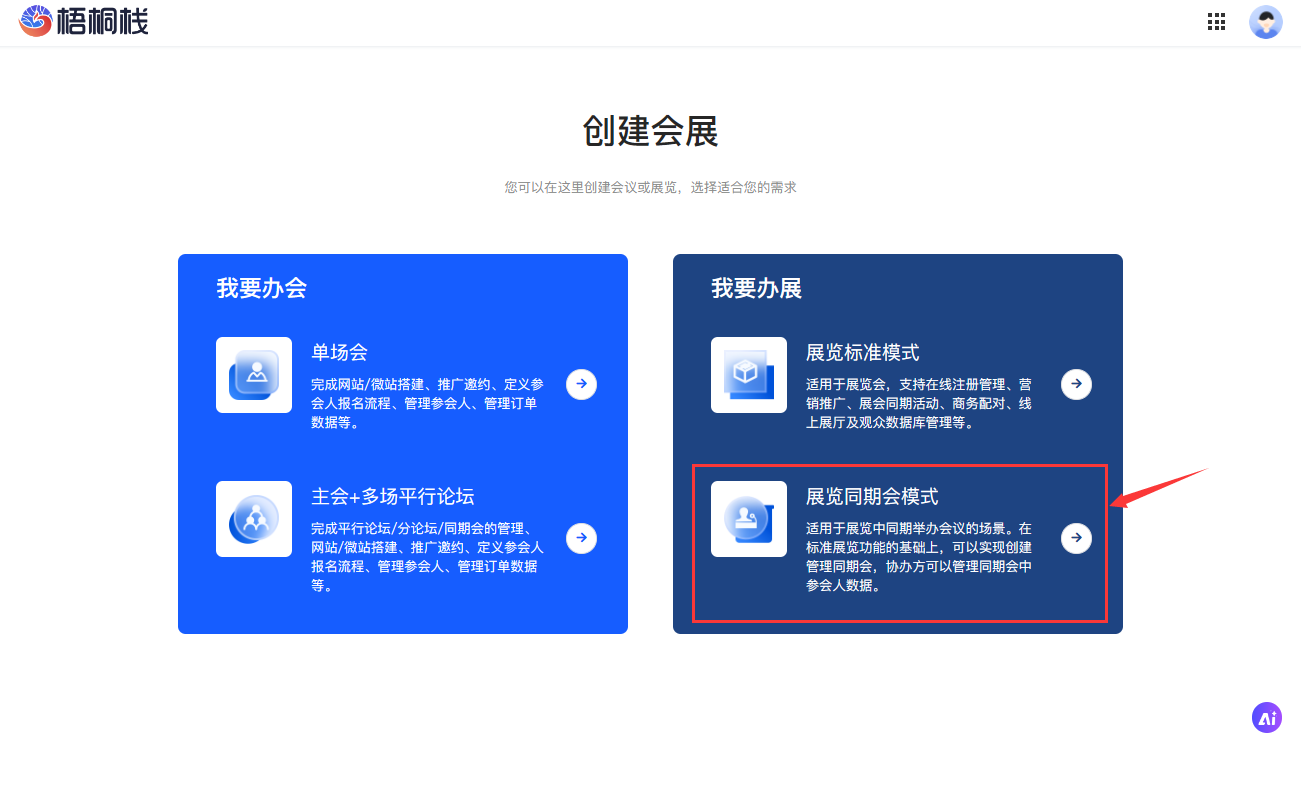This screenshot has width=1301, height=786.
Task: Click the 单场会 card icon
Action: coord(254,375)
